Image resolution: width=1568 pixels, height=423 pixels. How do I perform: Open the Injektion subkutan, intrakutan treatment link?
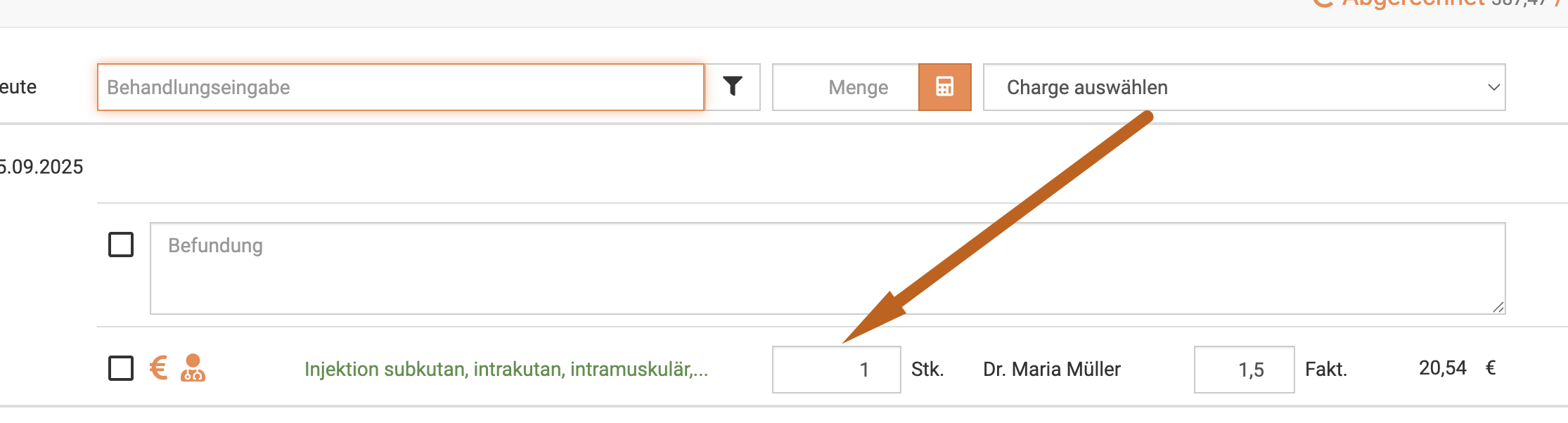506,369
